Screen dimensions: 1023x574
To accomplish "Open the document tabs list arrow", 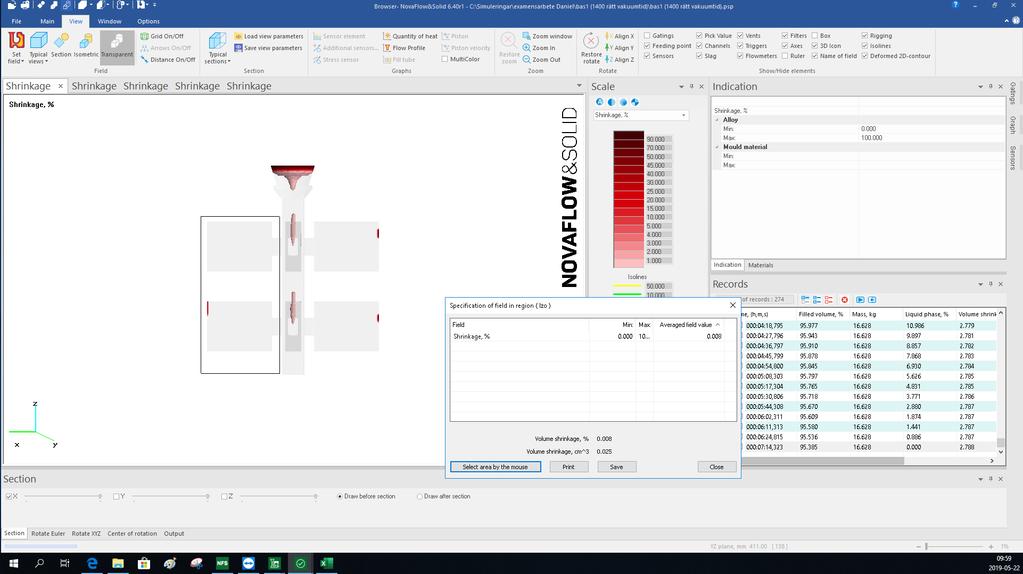I will tap(579, 85).
